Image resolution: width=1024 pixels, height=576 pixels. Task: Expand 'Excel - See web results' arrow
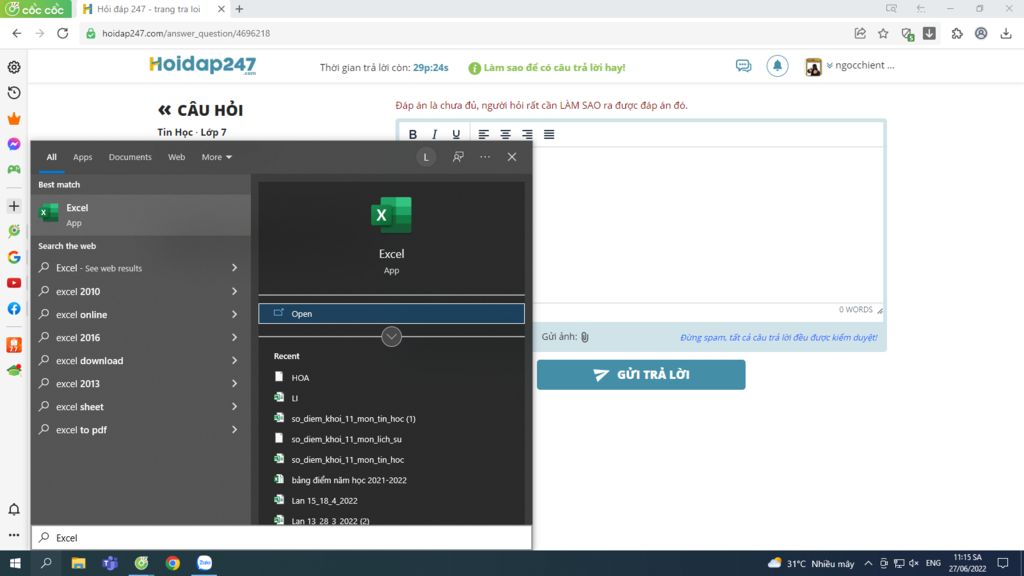click(x=234, y=268)
